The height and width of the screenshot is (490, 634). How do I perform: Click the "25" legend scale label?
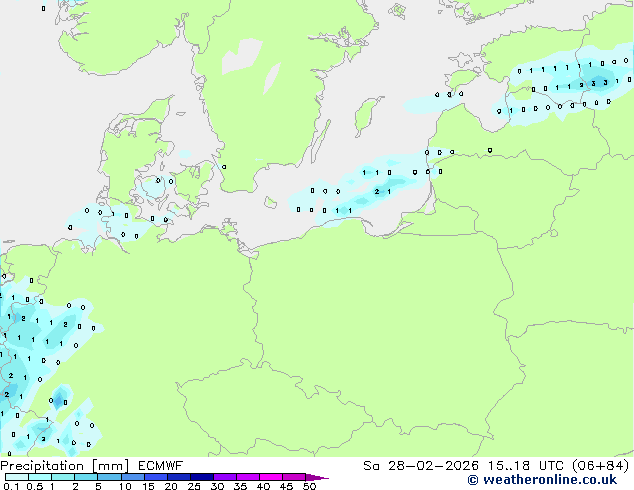[x=194, y=486]
